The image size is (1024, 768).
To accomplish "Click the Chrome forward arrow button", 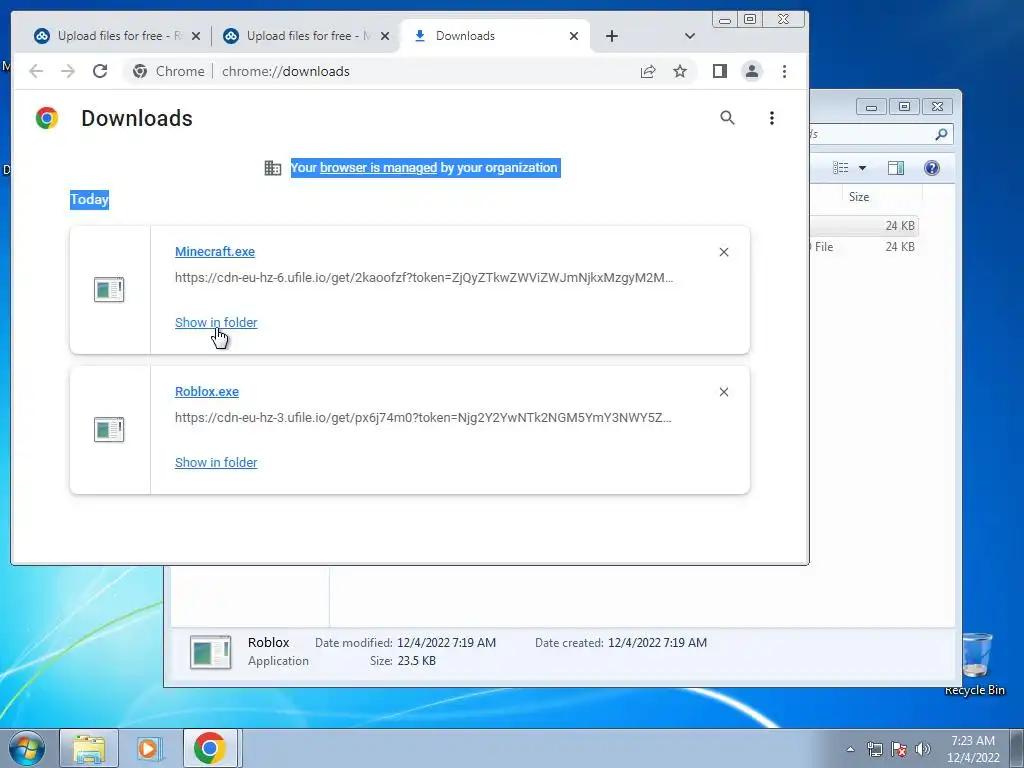I will (x=68, y=71).
